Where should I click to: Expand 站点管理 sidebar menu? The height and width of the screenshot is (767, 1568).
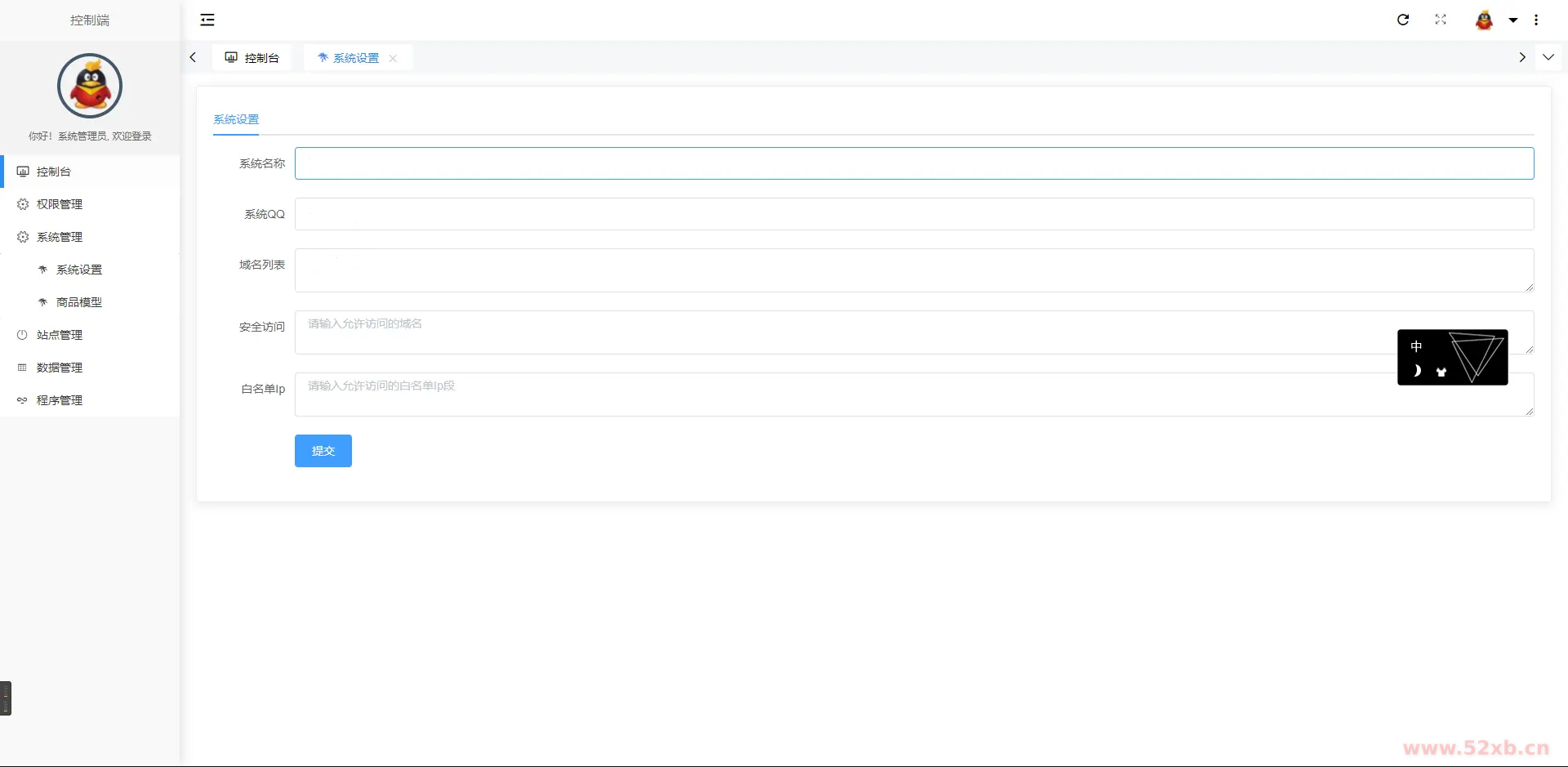[x=60, y=335]
